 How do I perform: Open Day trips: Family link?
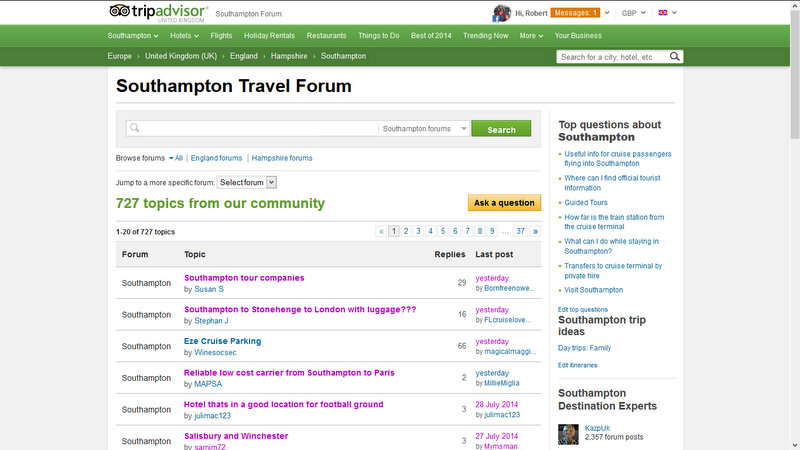click(584, 348)
